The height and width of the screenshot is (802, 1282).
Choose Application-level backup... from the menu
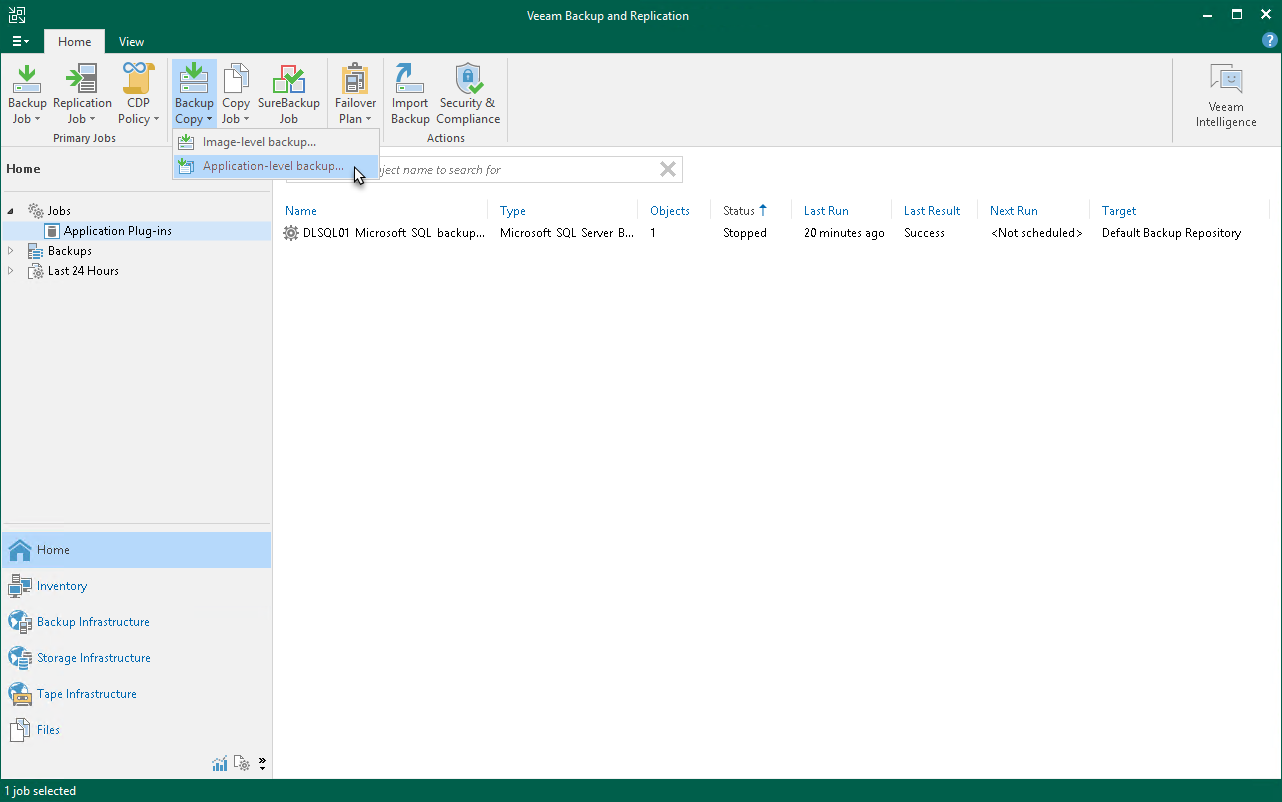coord(276,166)
